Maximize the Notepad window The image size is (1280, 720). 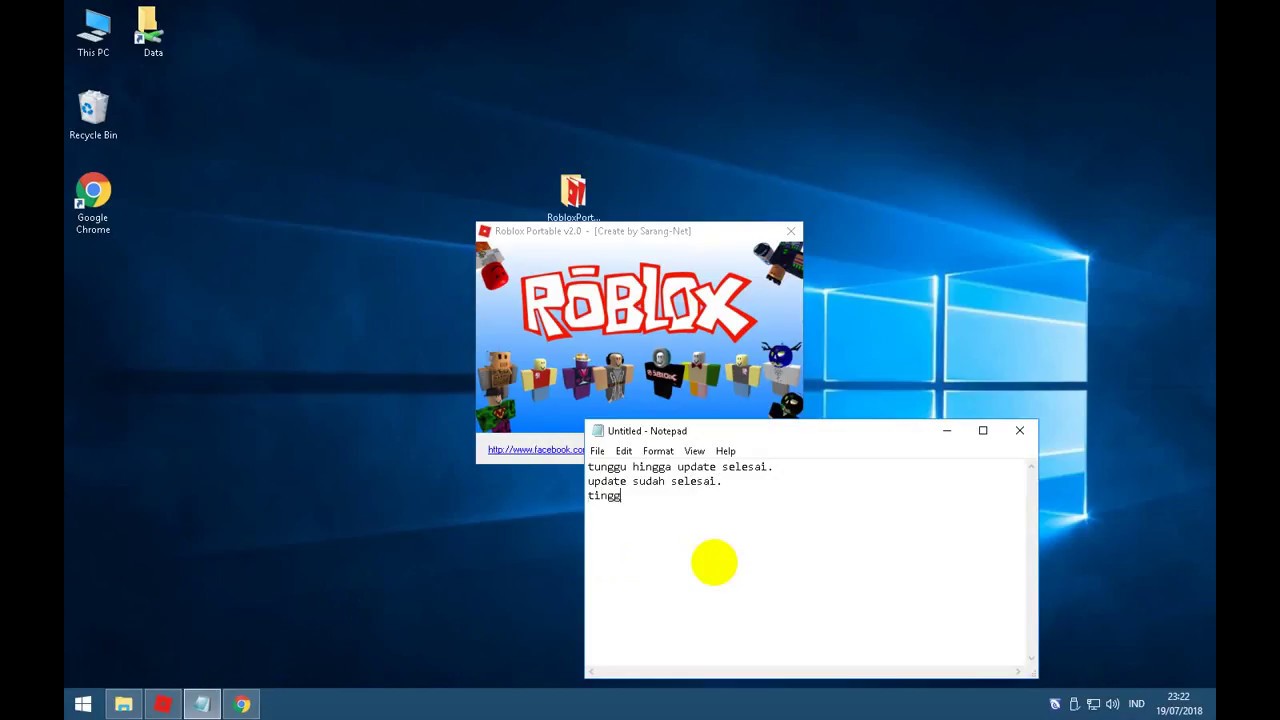[x=983, y=431]
